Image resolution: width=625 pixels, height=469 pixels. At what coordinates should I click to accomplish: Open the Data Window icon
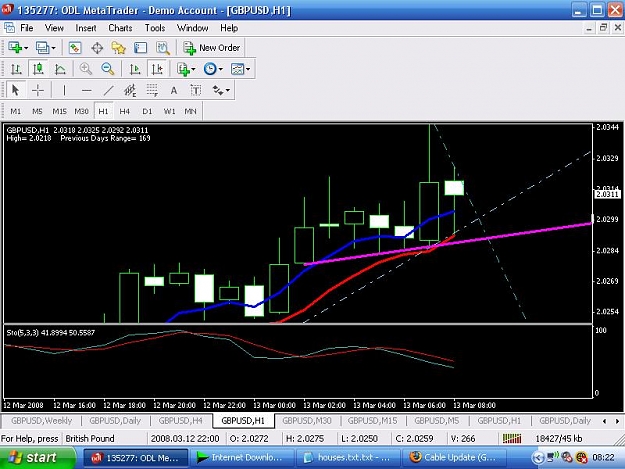pyautogui.click(x=97, y=48)
